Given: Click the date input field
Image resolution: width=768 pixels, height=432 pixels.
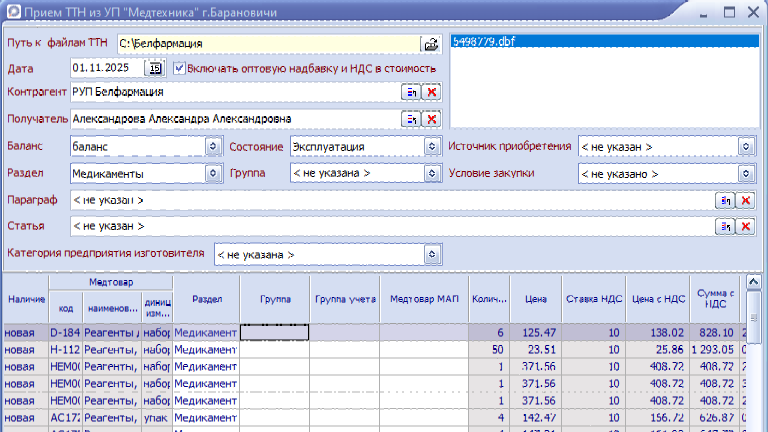Looking at the screenshot, I should pos(108,68).
